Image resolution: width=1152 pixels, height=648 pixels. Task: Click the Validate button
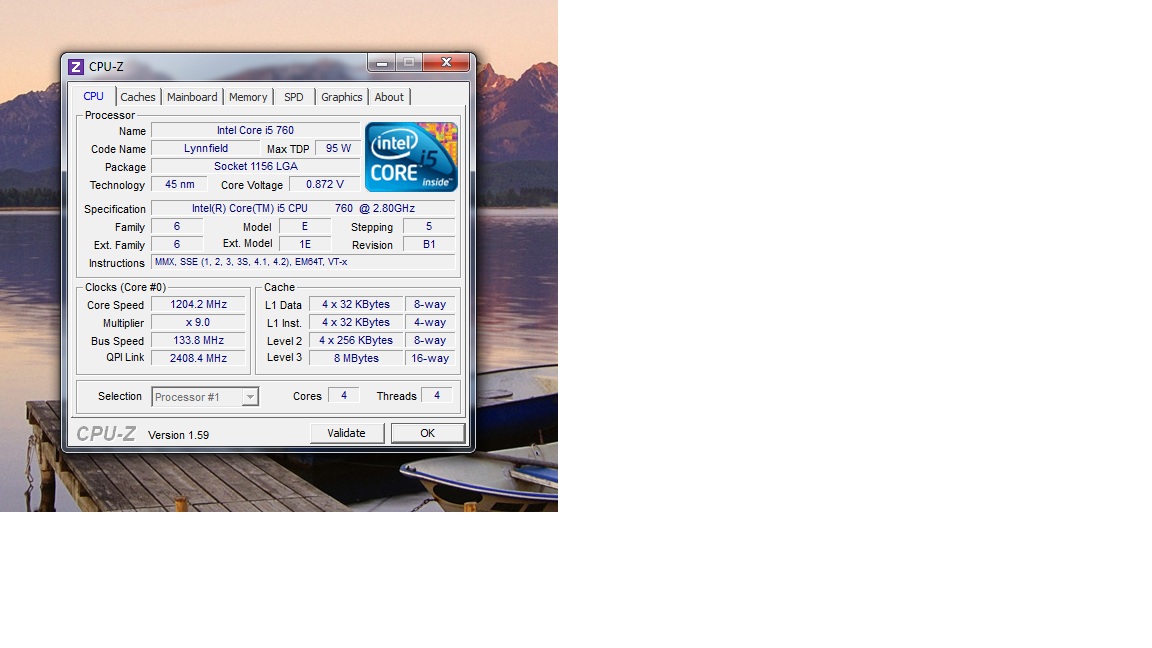tap(347, 433)
